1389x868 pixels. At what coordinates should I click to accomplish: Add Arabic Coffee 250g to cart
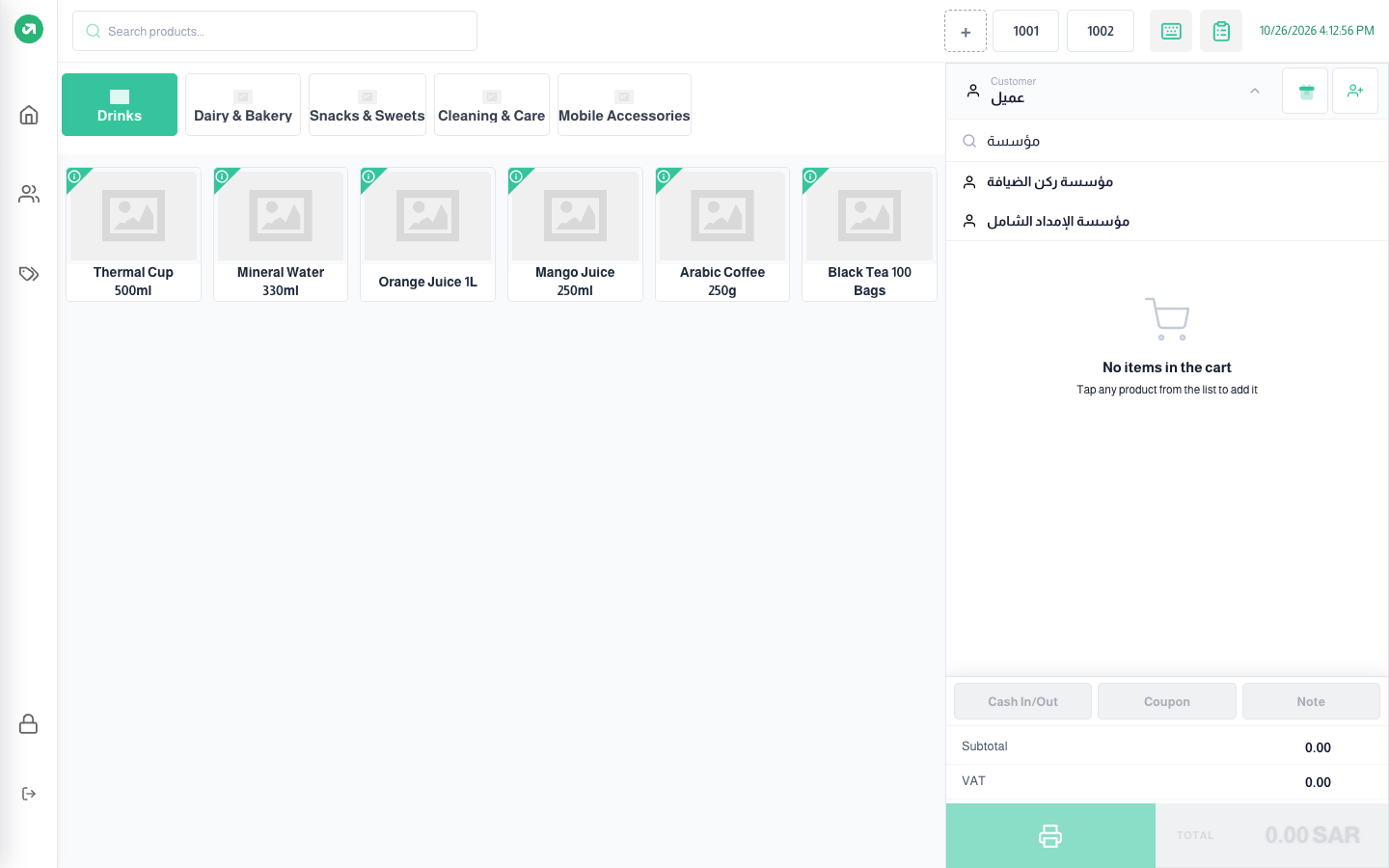coord(722,234)
